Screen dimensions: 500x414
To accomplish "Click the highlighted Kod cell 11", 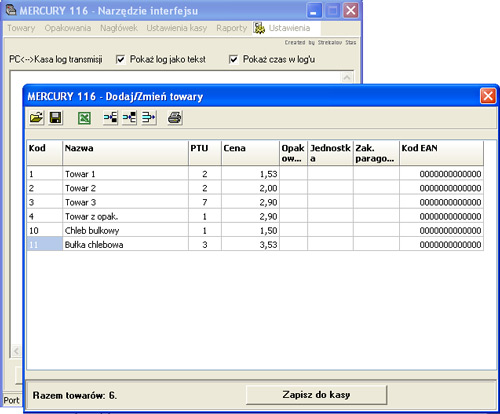I will tap(45, 244).
